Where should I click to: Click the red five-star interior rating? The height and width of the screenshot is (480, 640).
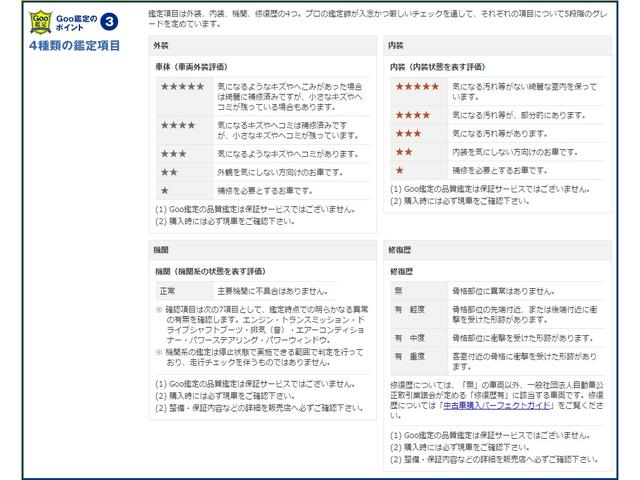[418, 86]
